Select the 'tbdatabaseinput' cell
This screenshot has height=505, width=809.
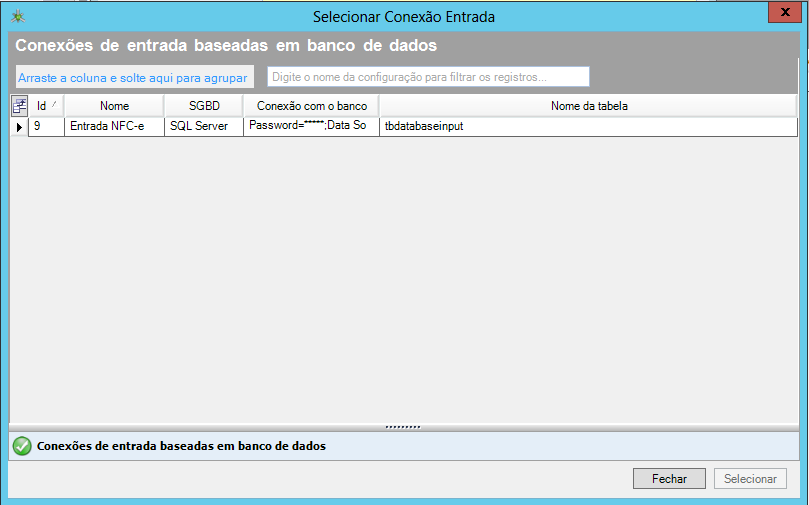point(588,126)
